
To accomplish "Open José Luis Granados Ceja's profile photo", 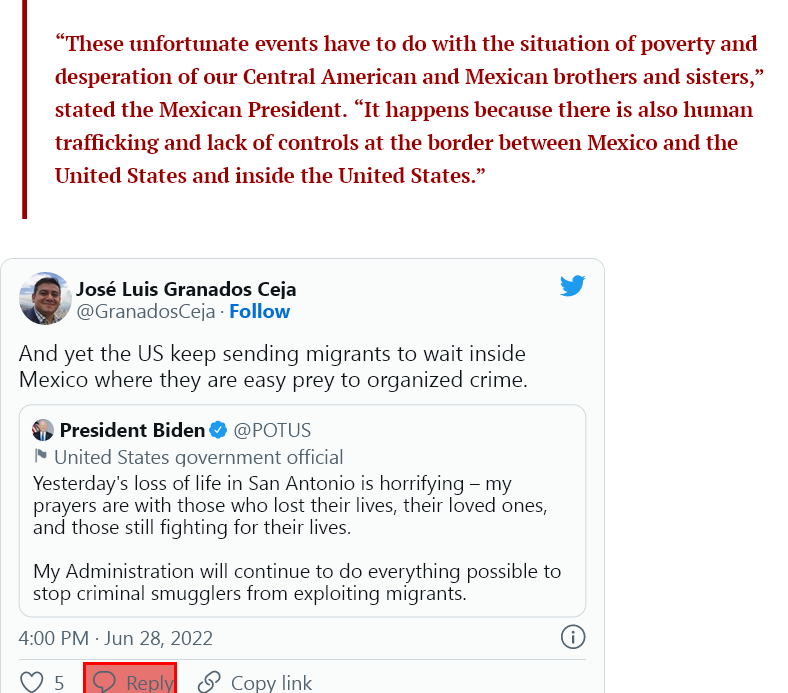I will click(x=45, y=298).
